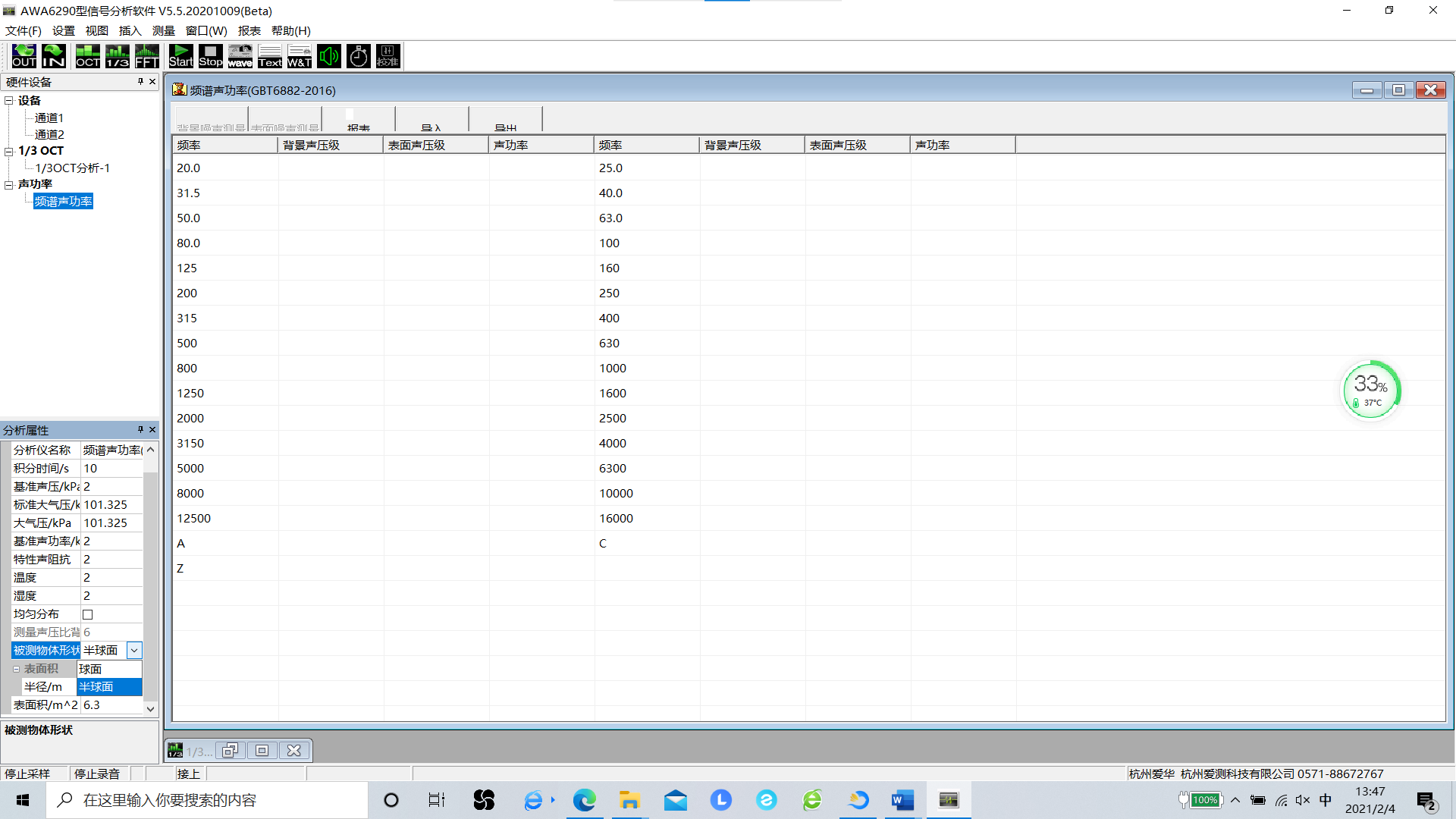Open the 被测物体形状 dropdown arrow
This screenshot has height=819, width=1456.
[x=134, y=651]
